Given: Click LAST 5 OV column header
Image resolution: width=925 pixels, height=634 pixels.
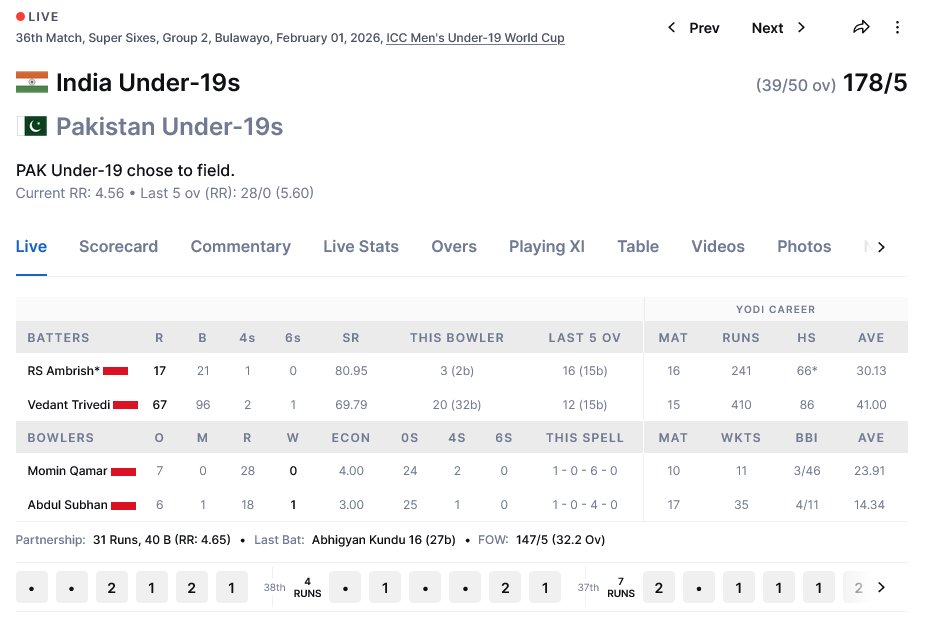Looking at the screenshot, I should point(585,338).
